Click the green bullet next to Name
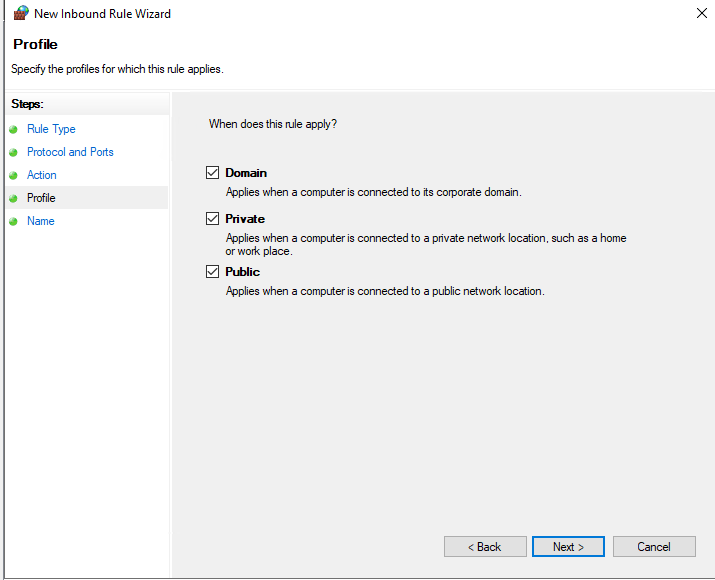 click(x=13, y=222)
